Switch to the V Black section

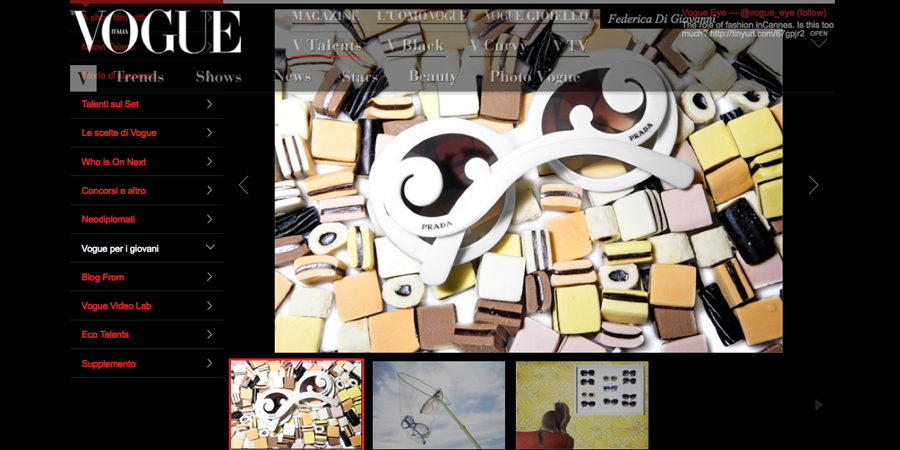[x=416, y=45]
